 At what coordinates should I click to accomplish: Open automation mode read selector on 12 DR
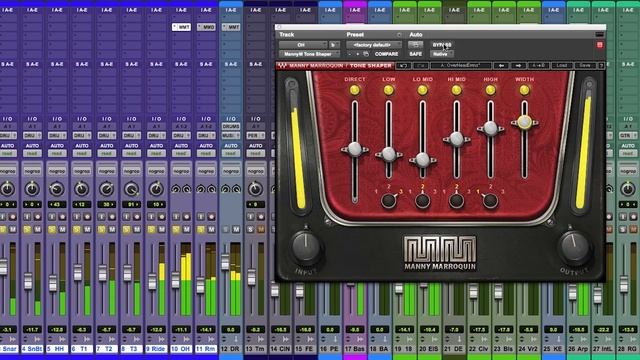[x=231, y=153]
